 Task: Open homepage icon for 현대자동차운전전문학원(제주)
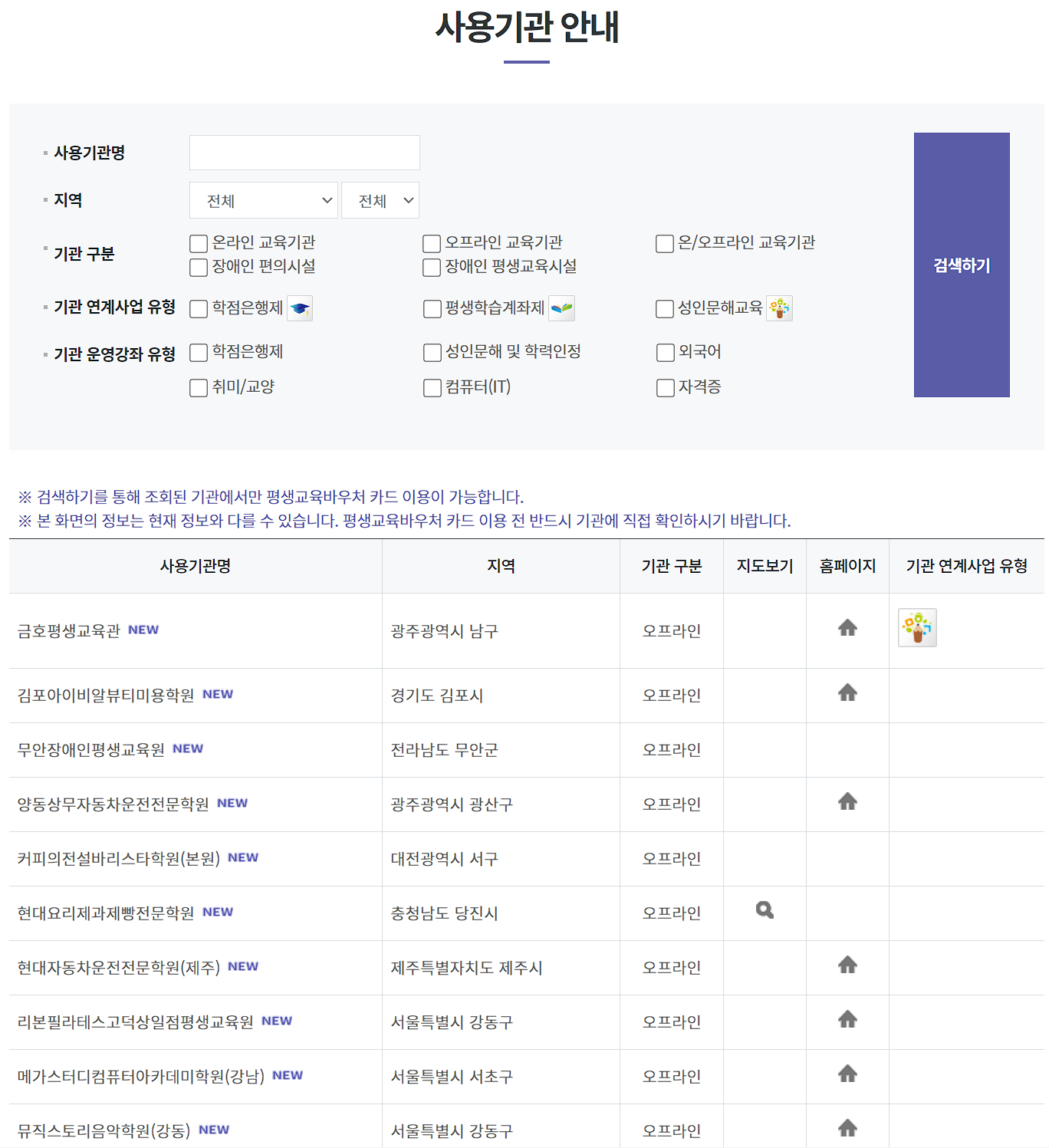click(x=847, y=964)
